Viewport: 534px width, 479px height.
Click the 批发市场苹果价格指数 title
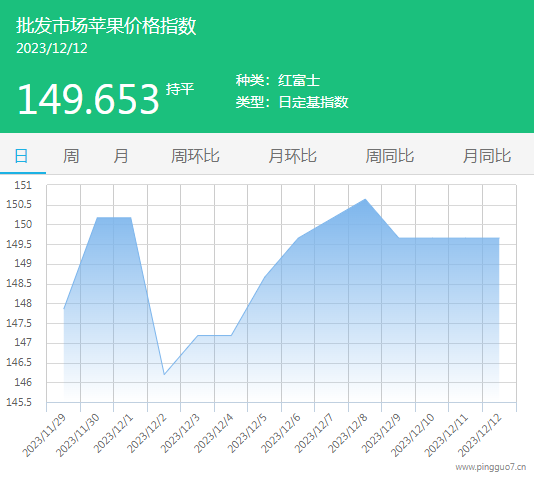tap(106, 26)
